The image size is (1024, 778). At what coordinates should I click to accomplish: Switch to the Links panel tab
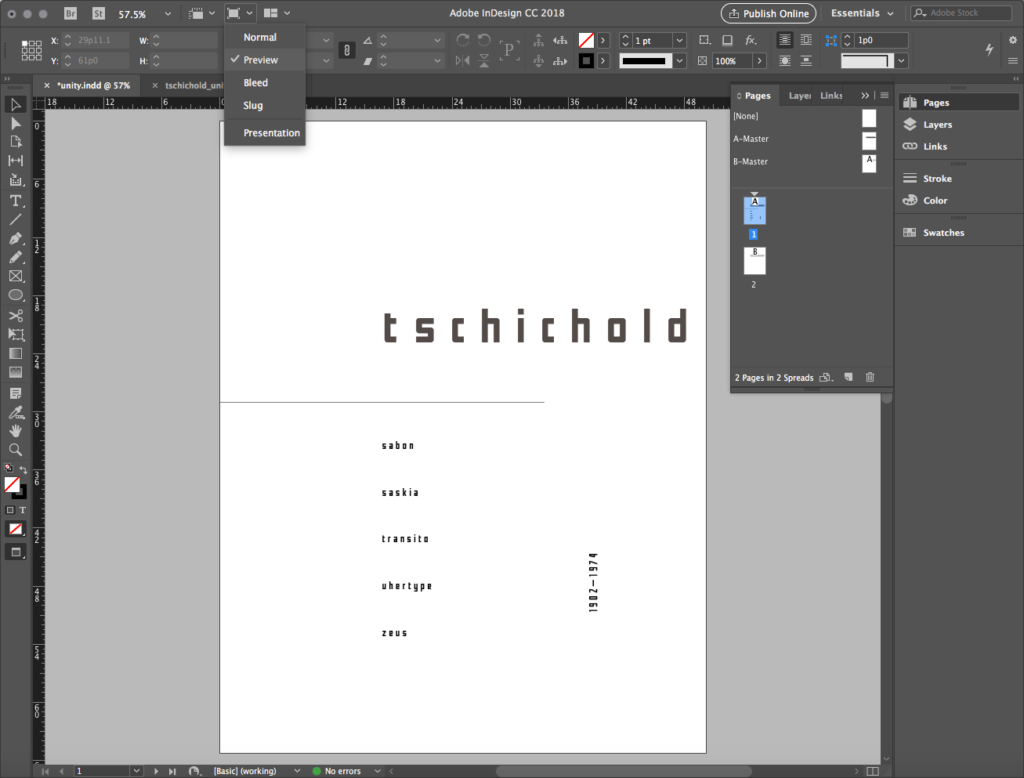(832, 96)
